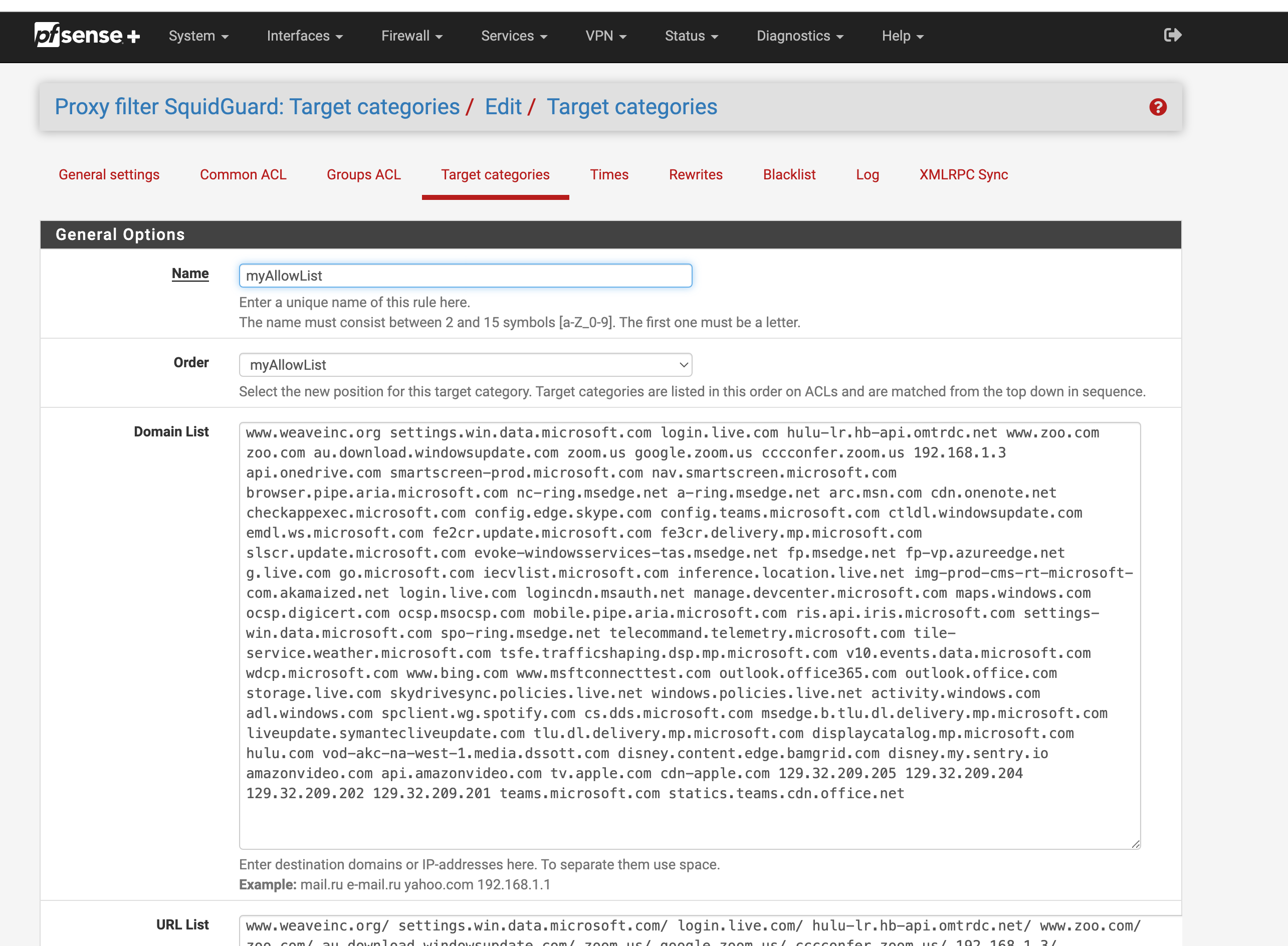Click the General Options section header

click(610, 235)
